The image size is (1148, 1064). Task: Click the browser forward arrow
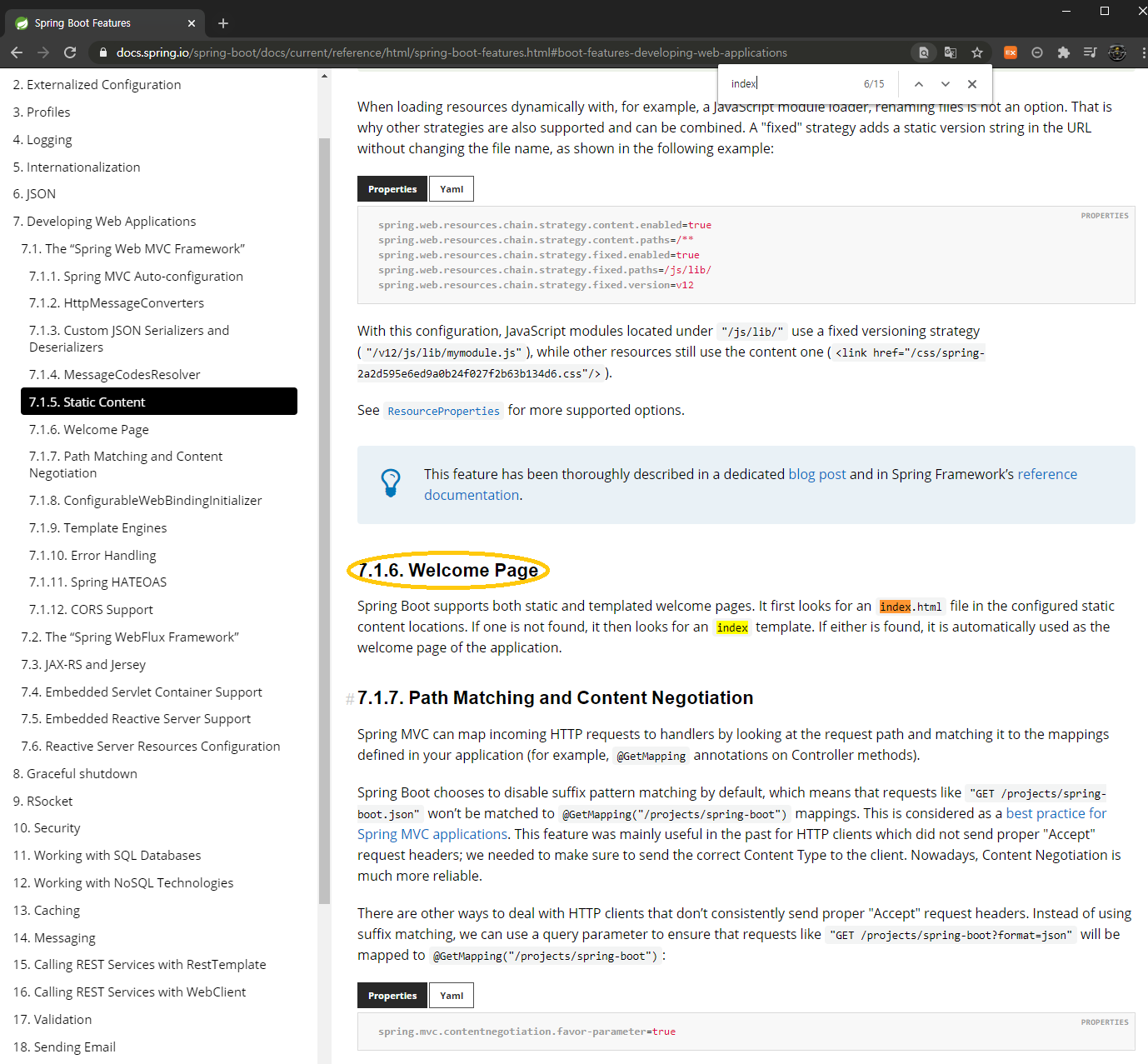click(x=43, y=52)
